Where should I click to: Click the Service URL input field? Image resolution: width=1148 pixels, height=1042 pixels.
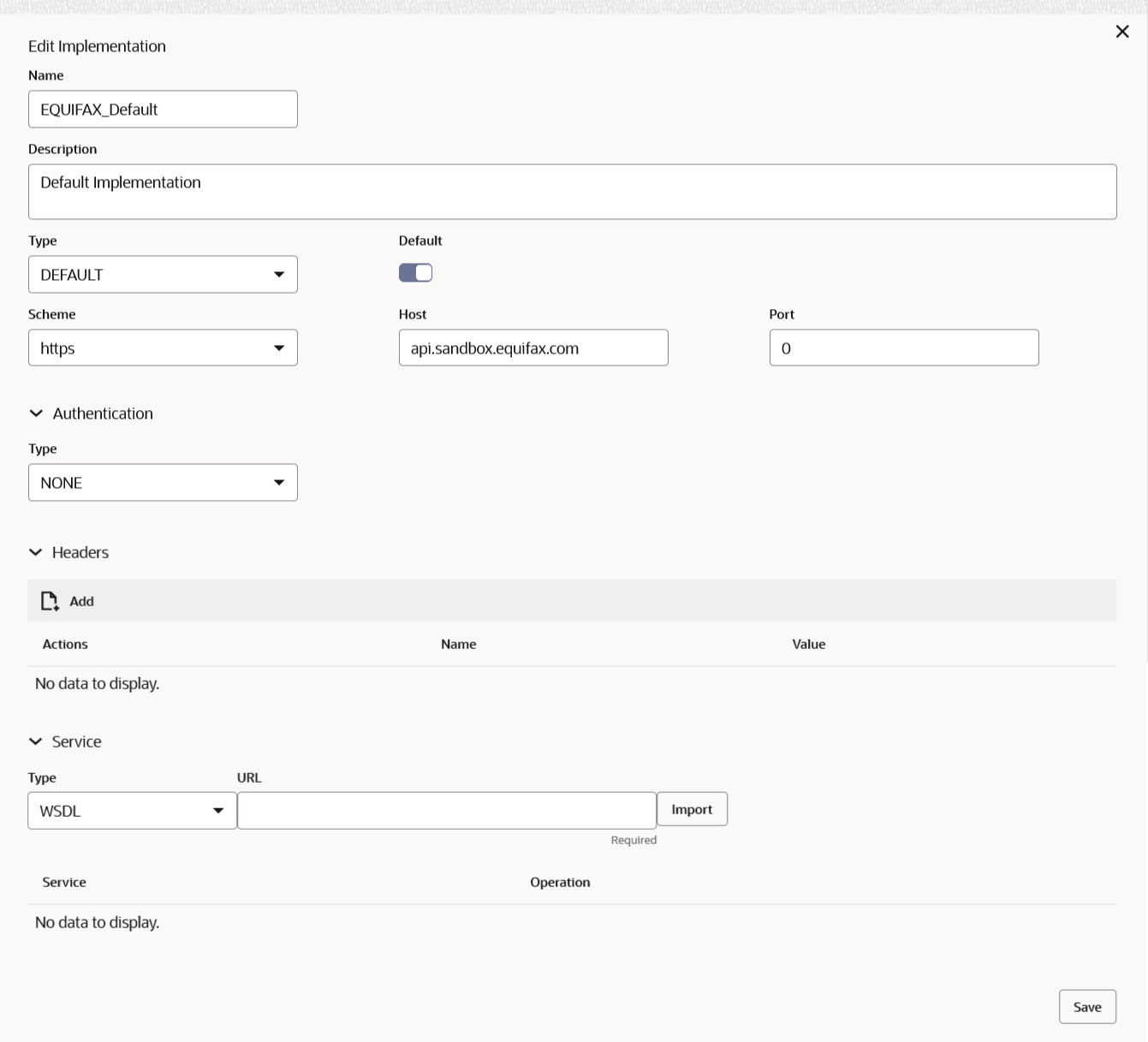point(446,811)
